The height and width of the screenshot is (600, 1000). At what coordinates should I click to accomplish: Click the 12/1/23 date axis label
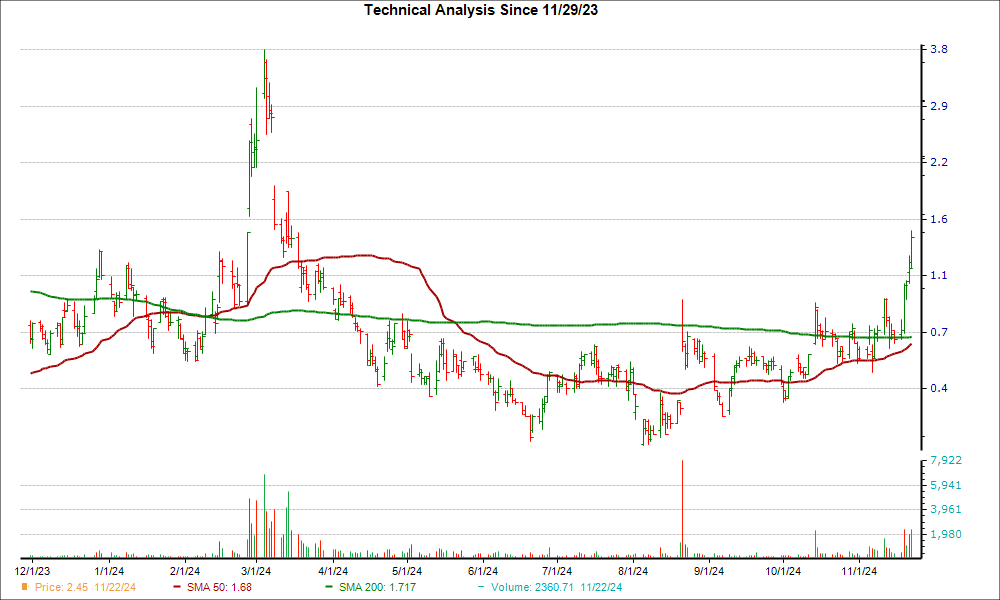[32, 571]
